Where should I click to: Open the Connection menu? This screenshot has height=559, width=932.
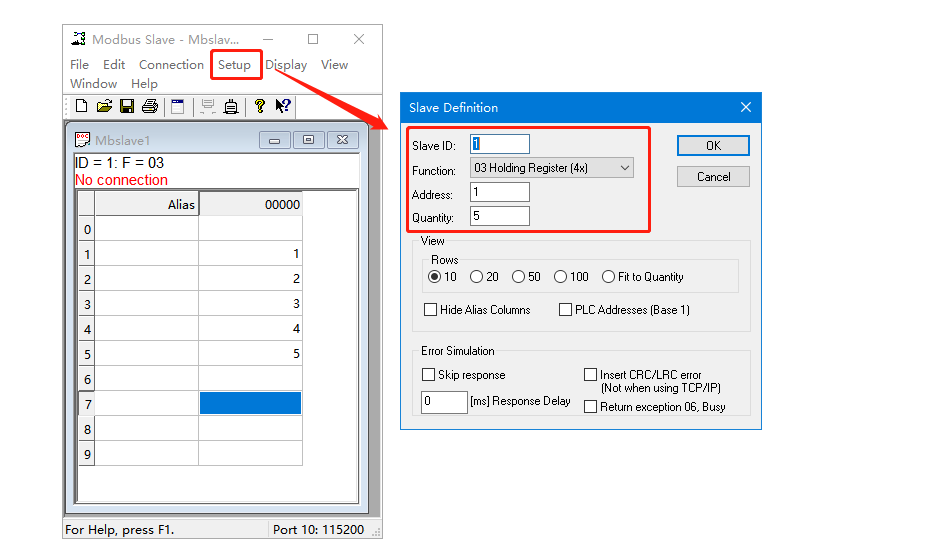pos(171,65)
